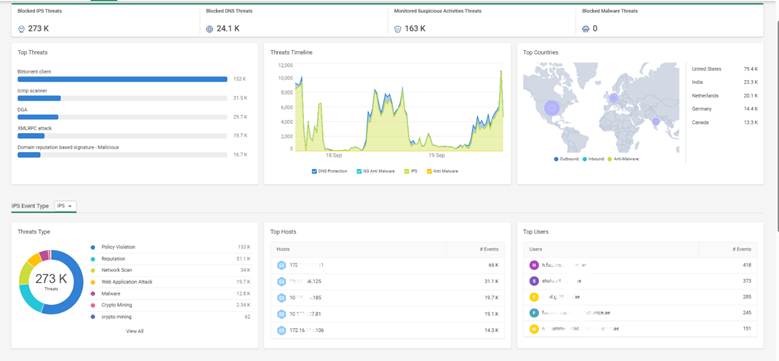This screenshot has height=361, width=779.
Task: Click the Malware threat type row
Action: (170, 294)
